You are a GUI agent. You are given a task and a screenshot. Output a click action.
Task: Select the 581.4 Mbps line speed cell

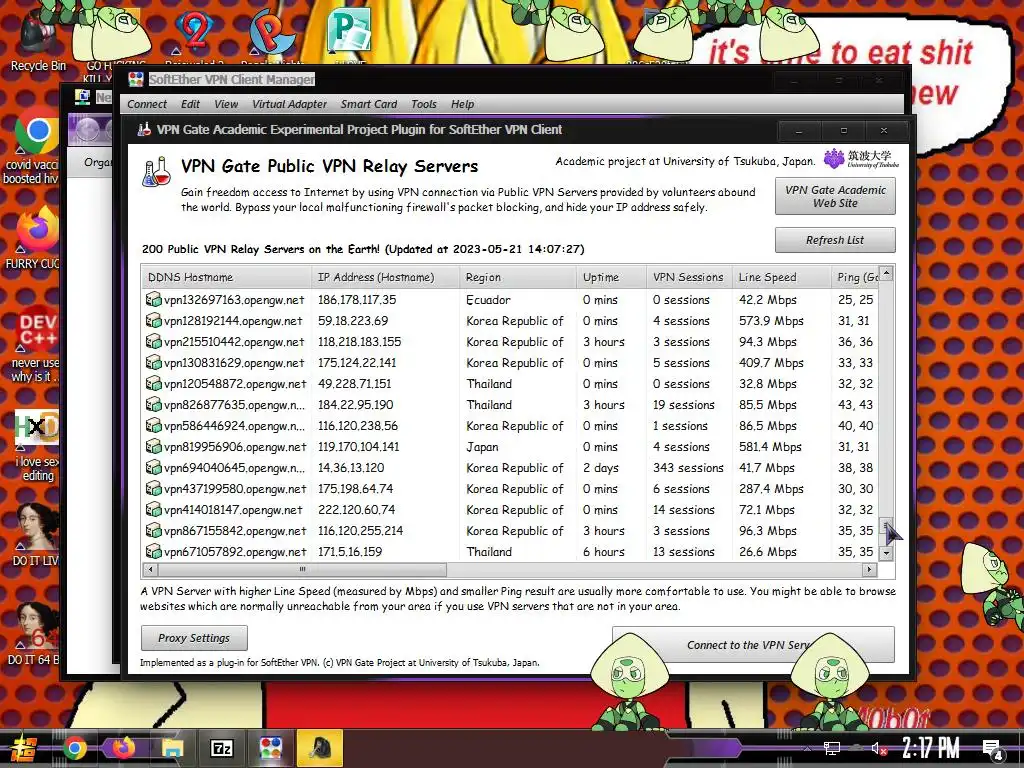pyautogui.click(x=770, y=447)
